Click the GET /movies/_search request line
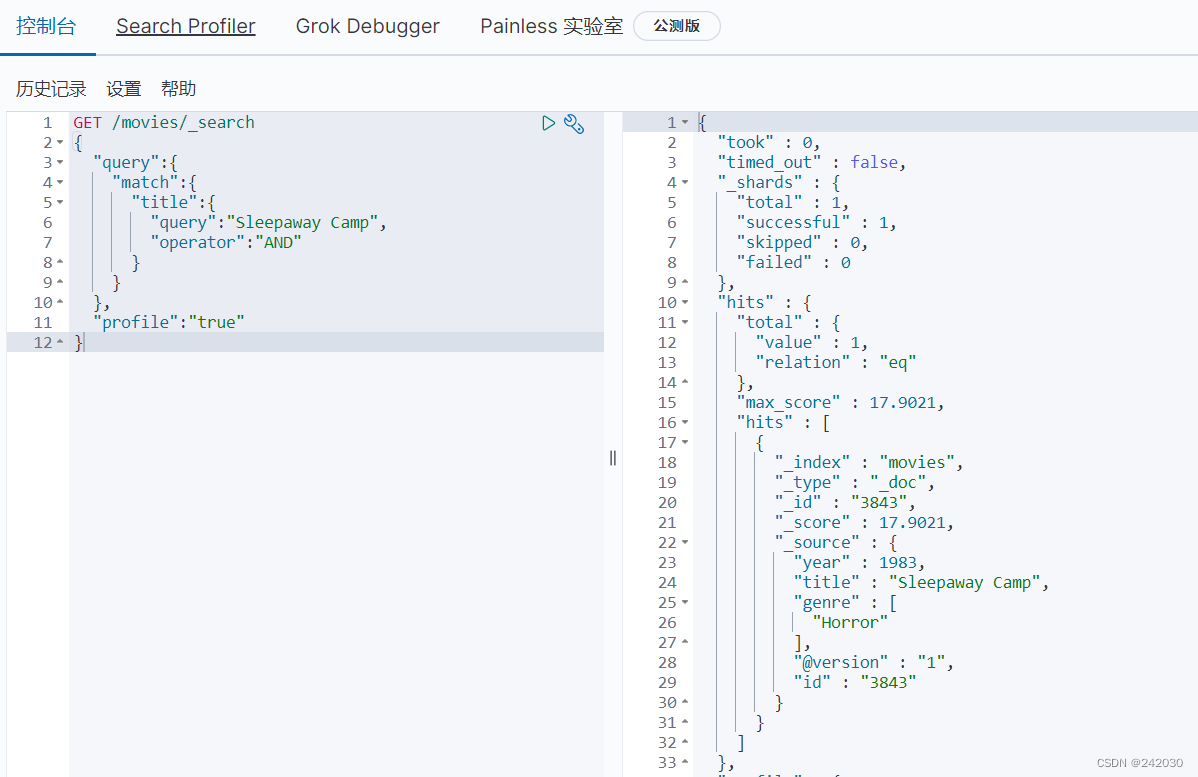The image size is (1198, 777). 164,122
